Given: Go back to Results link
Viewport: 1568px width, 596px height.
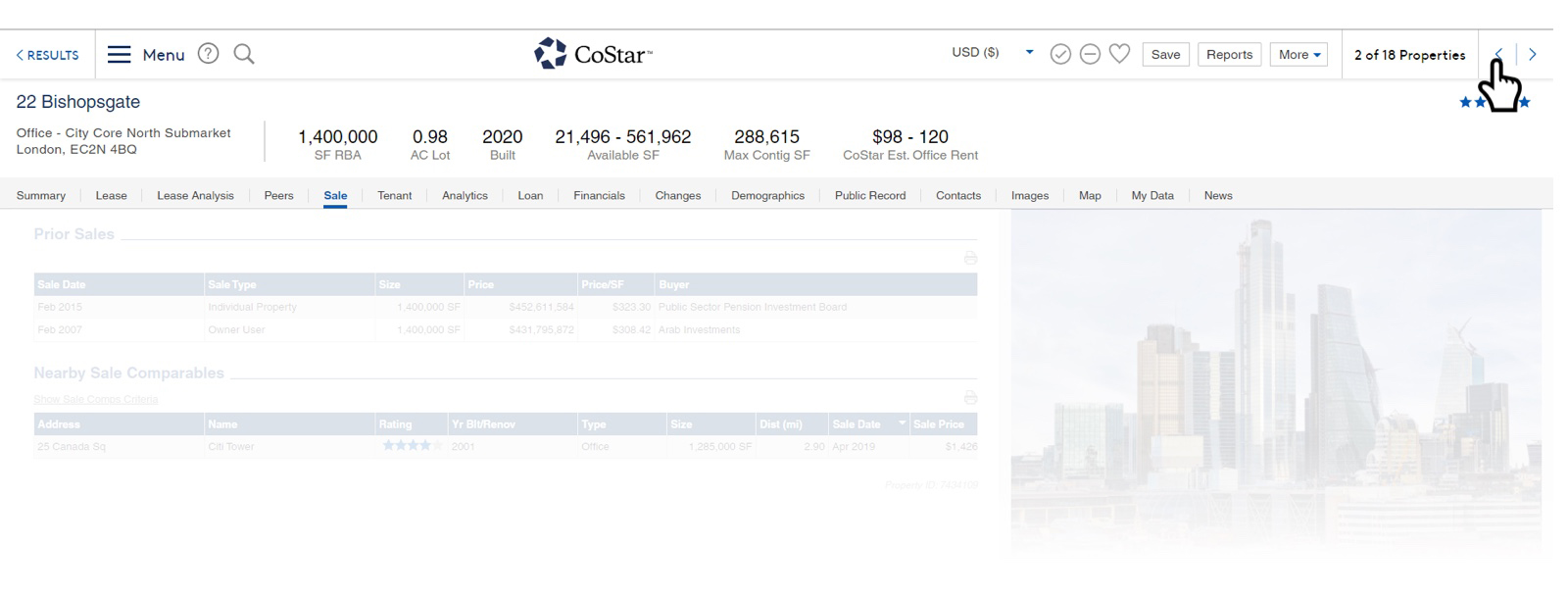Looking at the screenshot, I should pyautogui.click(x=47, y=55).
